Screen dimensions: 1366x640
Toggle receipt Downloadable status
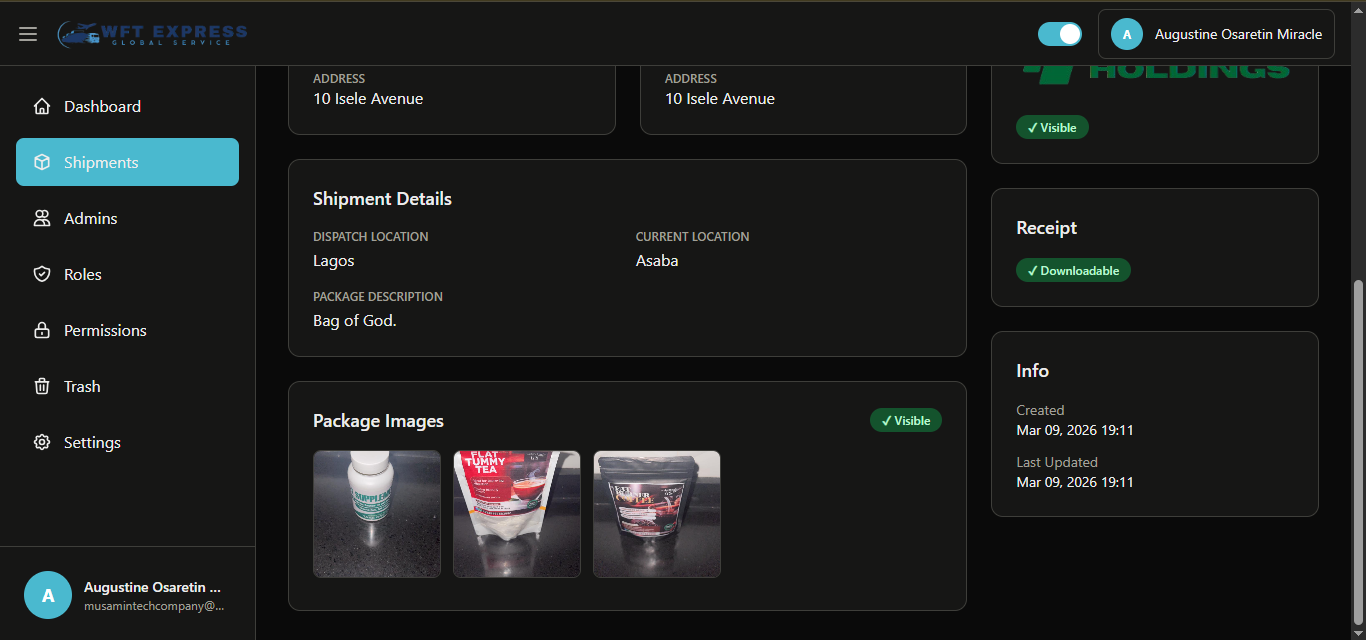coord(1073,269)
